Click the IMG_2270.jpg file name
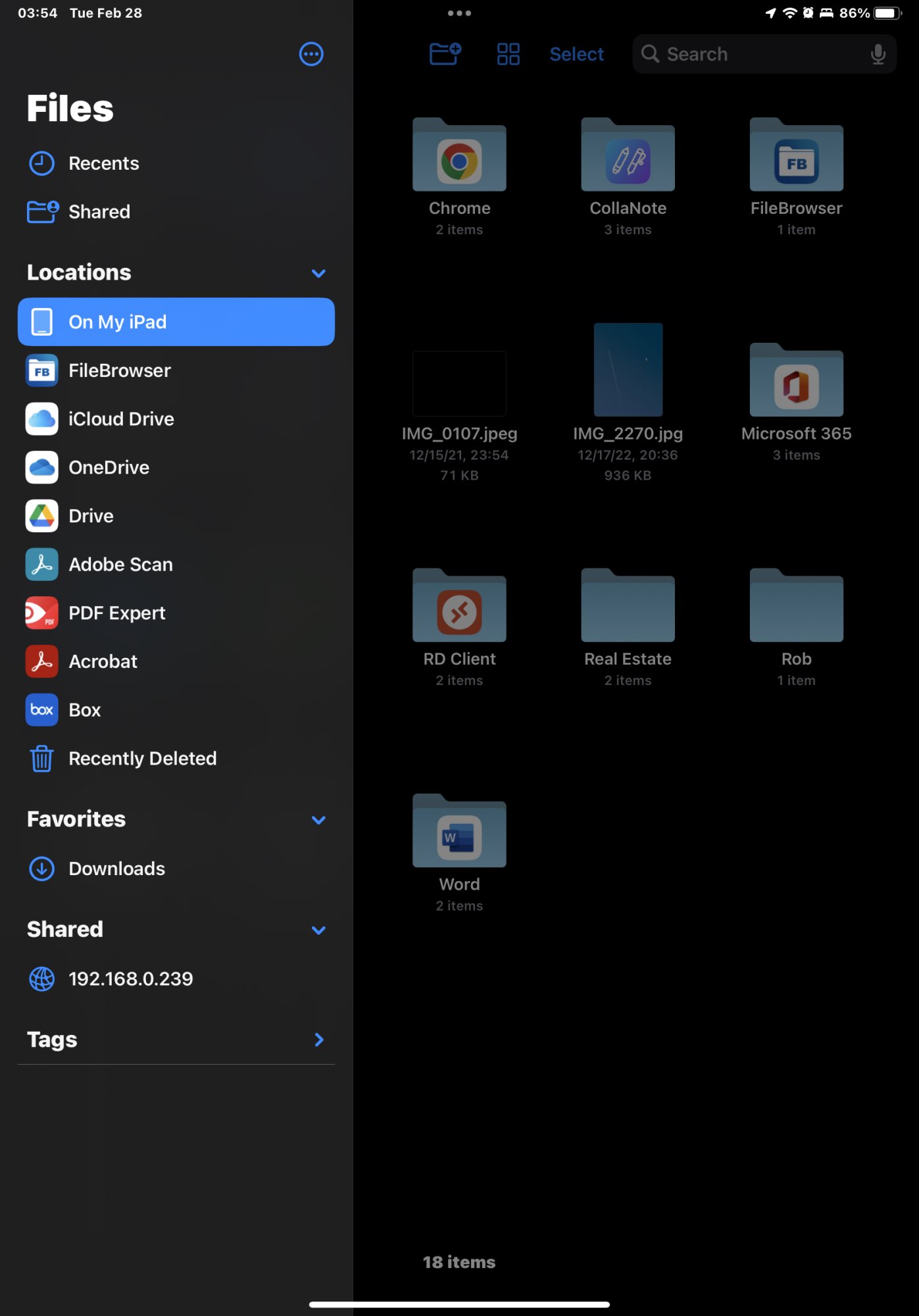The image size is (919, 1316). pos(628,434)
